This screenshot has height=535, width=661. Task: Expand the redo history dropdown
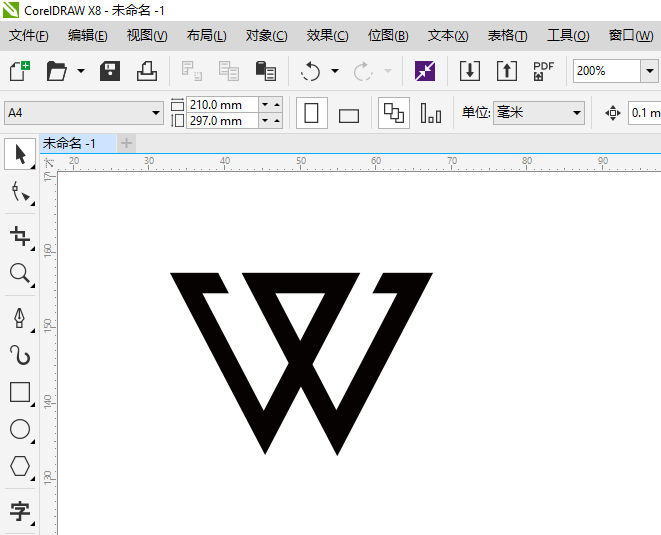pos(388,71)
